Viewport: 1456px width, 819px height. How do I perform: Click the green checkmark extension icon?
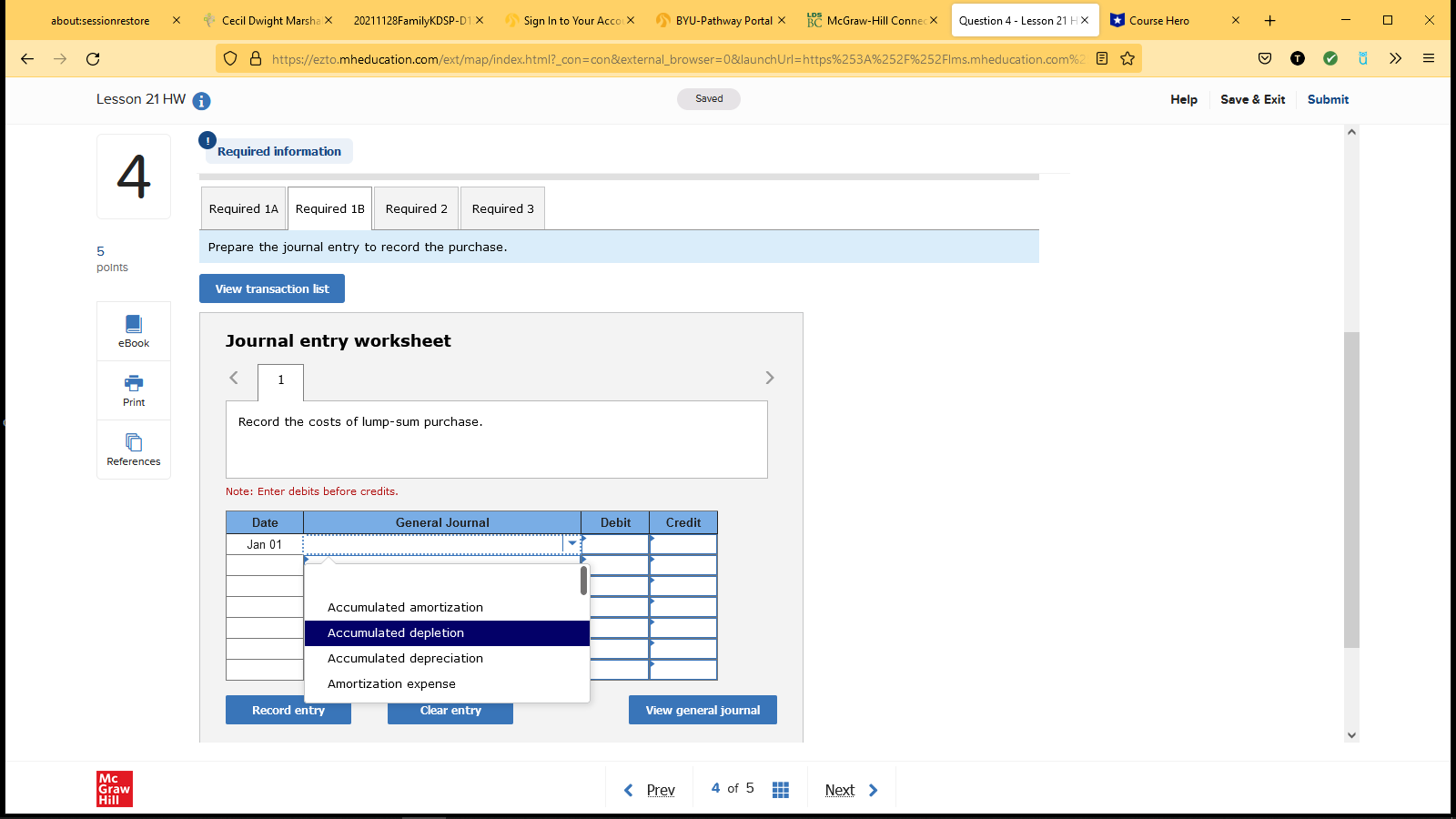tap(1330, 59)
